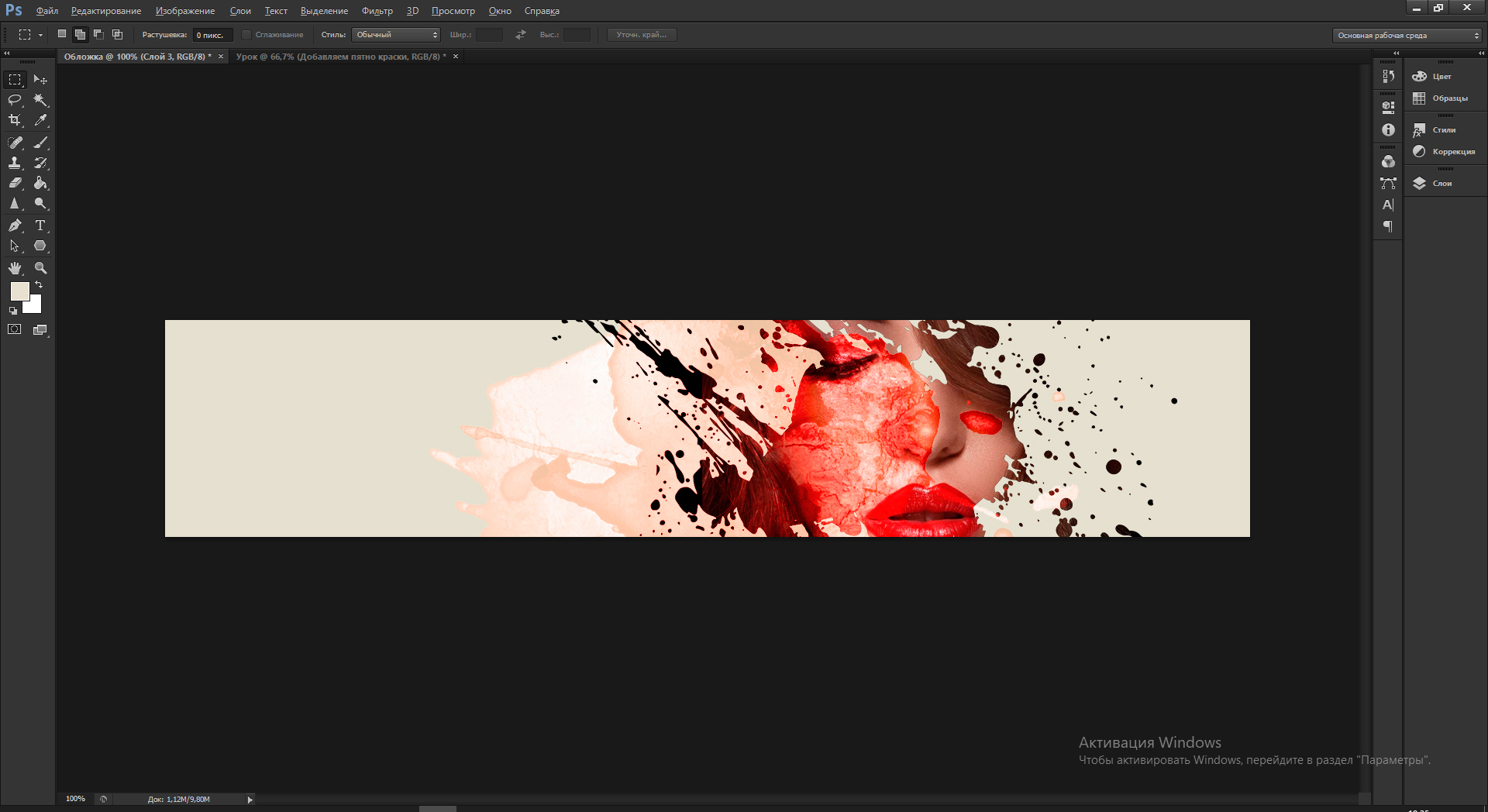Select the Sharpen triangle tool
The height and width of the screenshot is (812, 1488).
[x=15, y=203]
